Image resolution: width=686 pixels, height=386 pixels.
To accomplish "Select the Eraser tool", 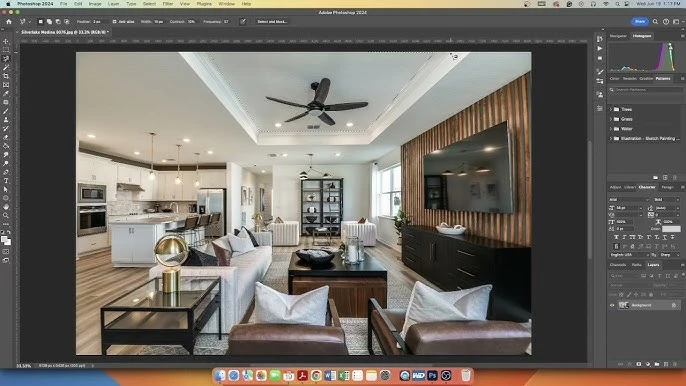I will tap(6, 137).
